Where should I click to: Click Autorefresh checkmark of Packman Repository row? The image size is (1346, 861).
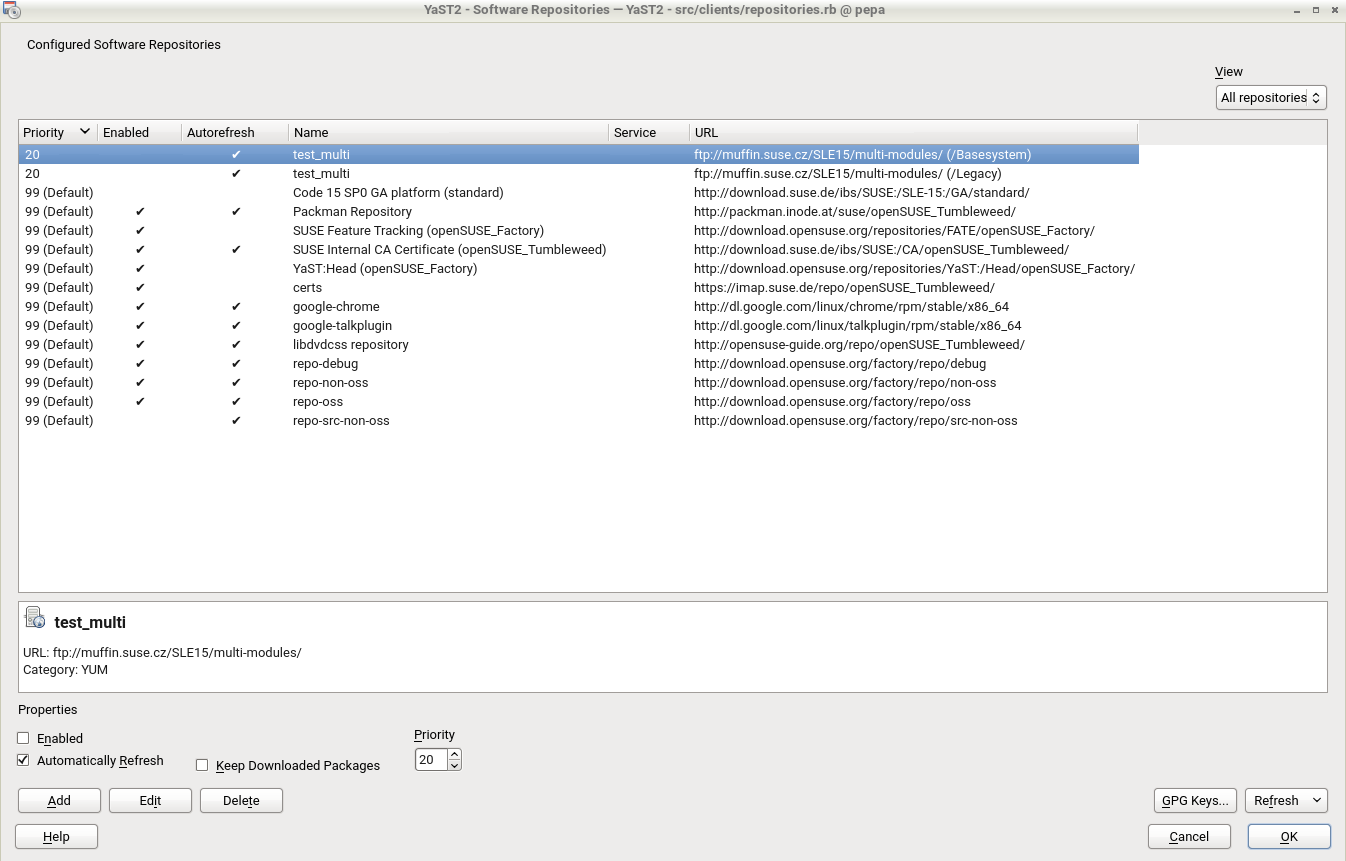point(236,212)
